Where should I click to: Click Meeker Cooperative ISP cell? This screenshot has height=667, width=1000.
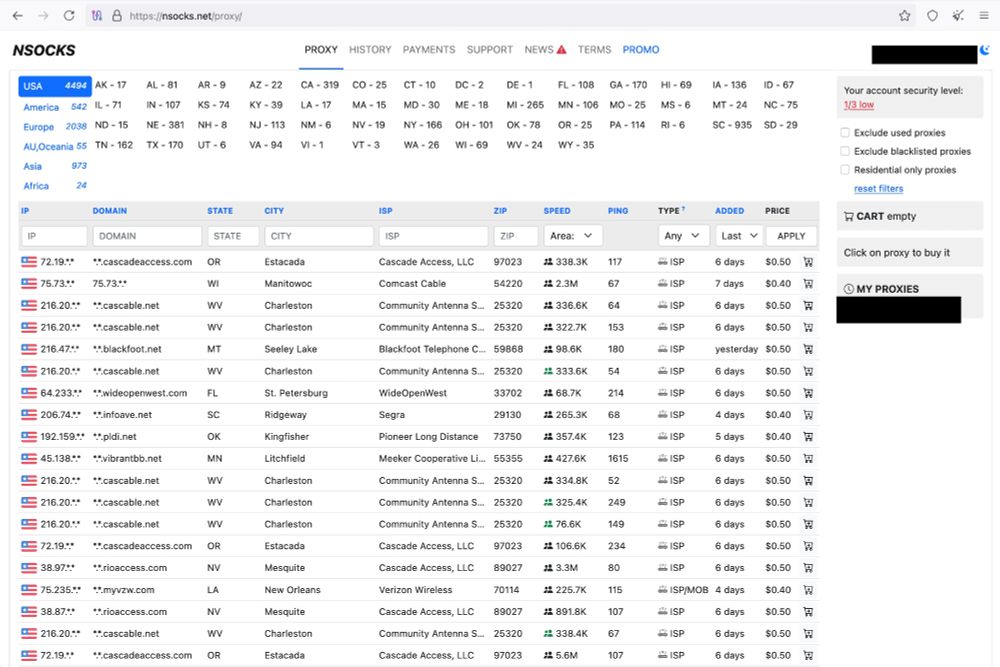click(432, 458)
